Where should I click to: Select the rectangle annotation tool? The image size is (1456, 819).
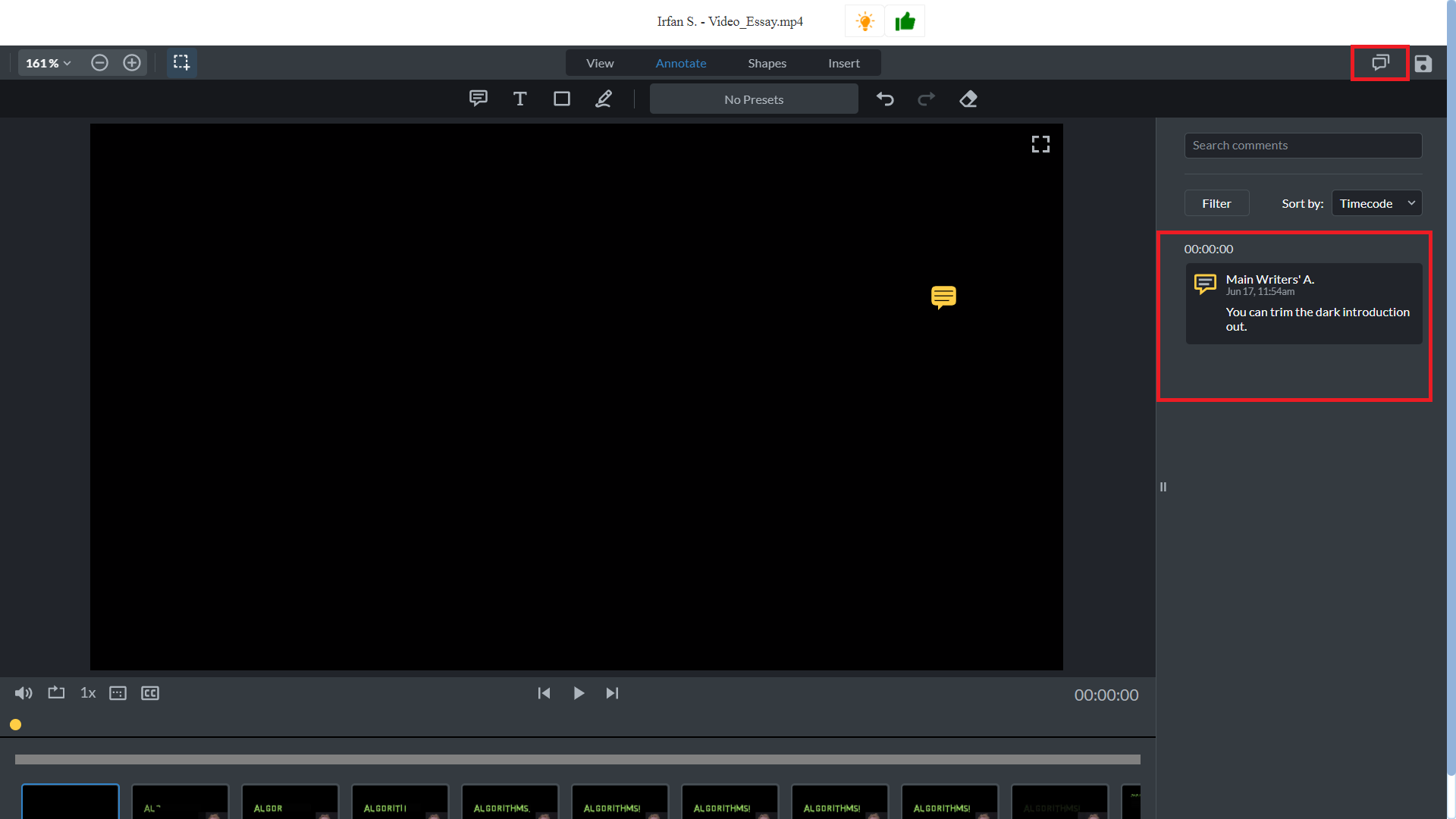click(x=561, y=99)
